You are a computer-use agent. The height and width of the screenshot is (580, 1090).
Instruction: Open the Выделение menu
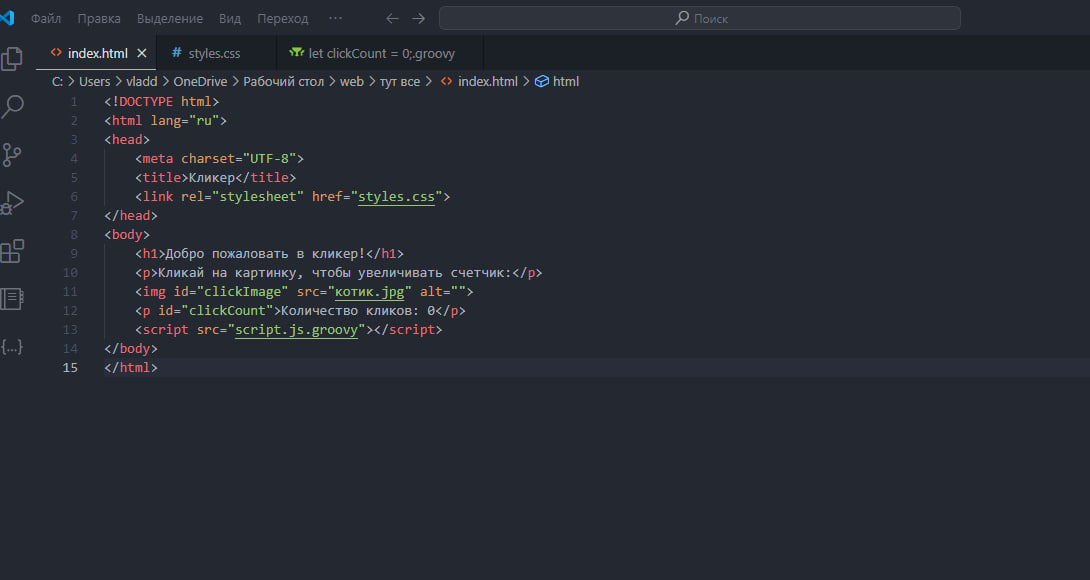[170, 19]
